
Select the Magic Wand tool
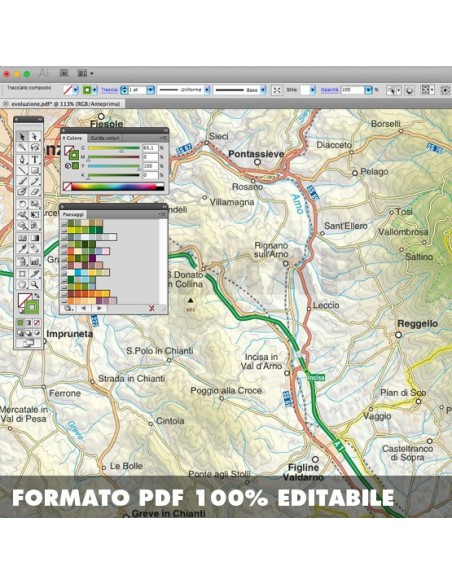tap(22, 147)
